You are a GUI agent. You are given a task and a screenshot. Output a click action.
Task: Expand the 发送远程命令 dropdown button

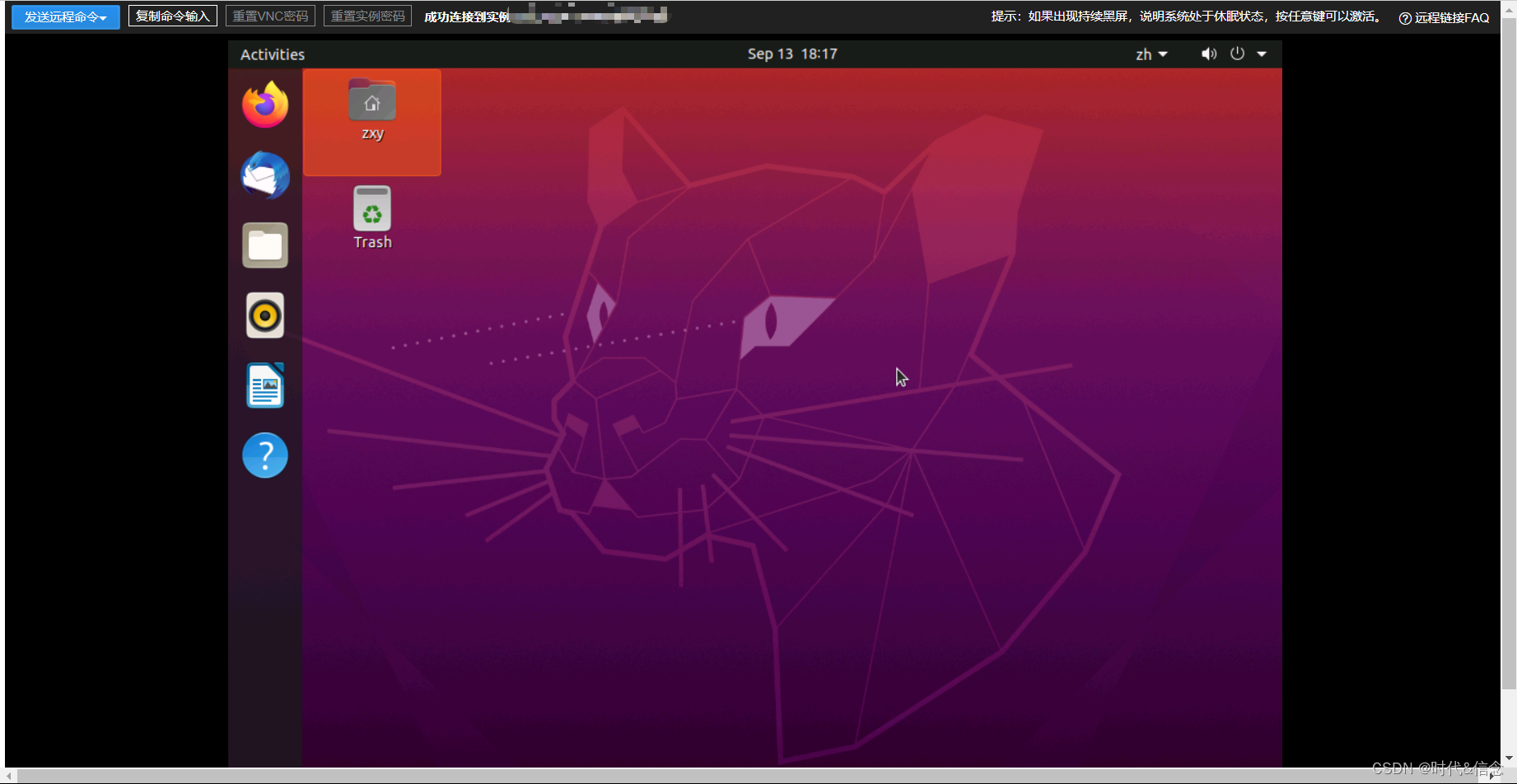66,16
